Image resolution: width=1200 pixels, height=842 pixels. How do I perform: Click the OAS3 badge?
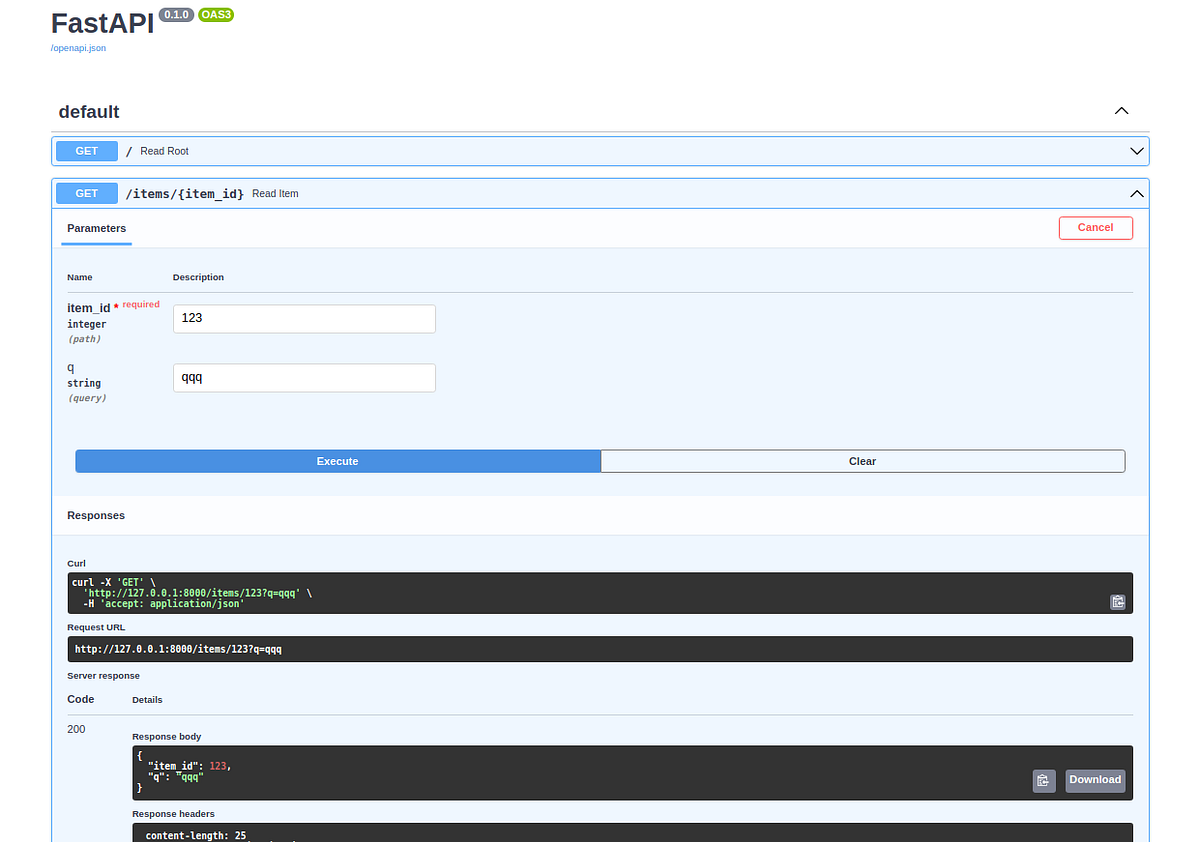215,15
